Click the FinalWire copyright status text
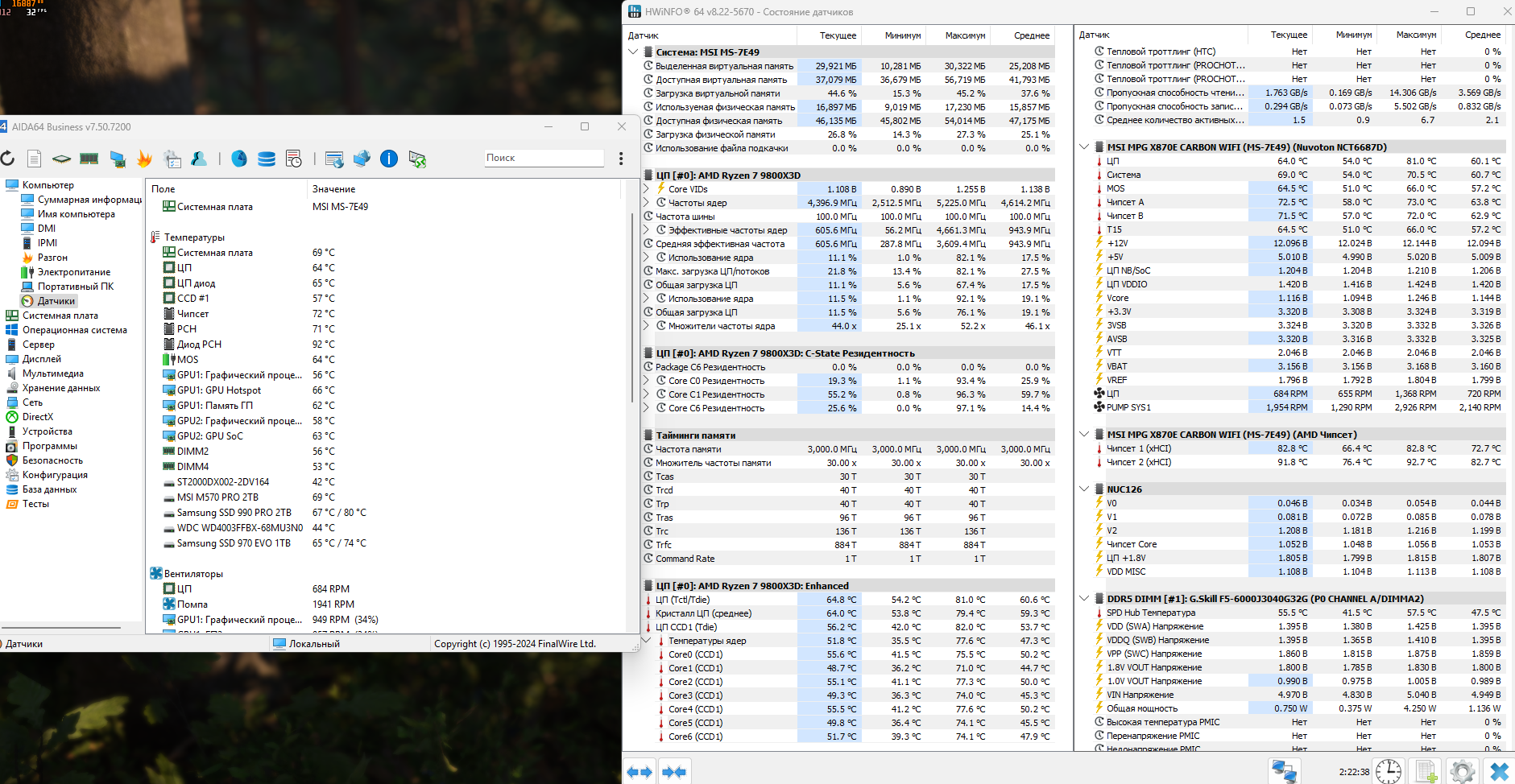This screenshot has height=784, width=1515. coord(515,644)
